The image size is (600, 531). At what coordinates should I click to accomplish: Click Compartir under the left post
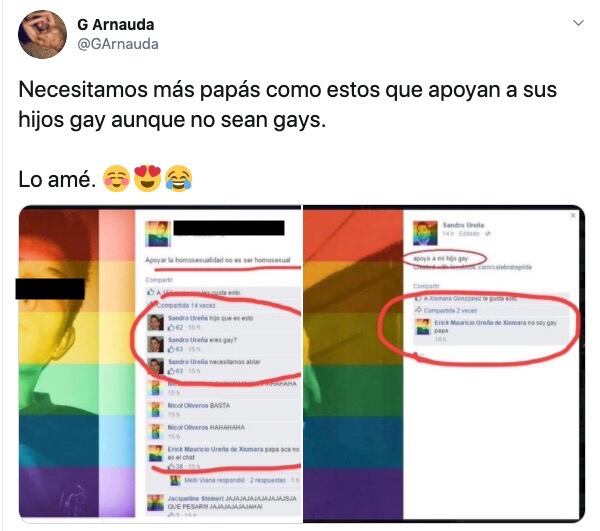[159, 280]
